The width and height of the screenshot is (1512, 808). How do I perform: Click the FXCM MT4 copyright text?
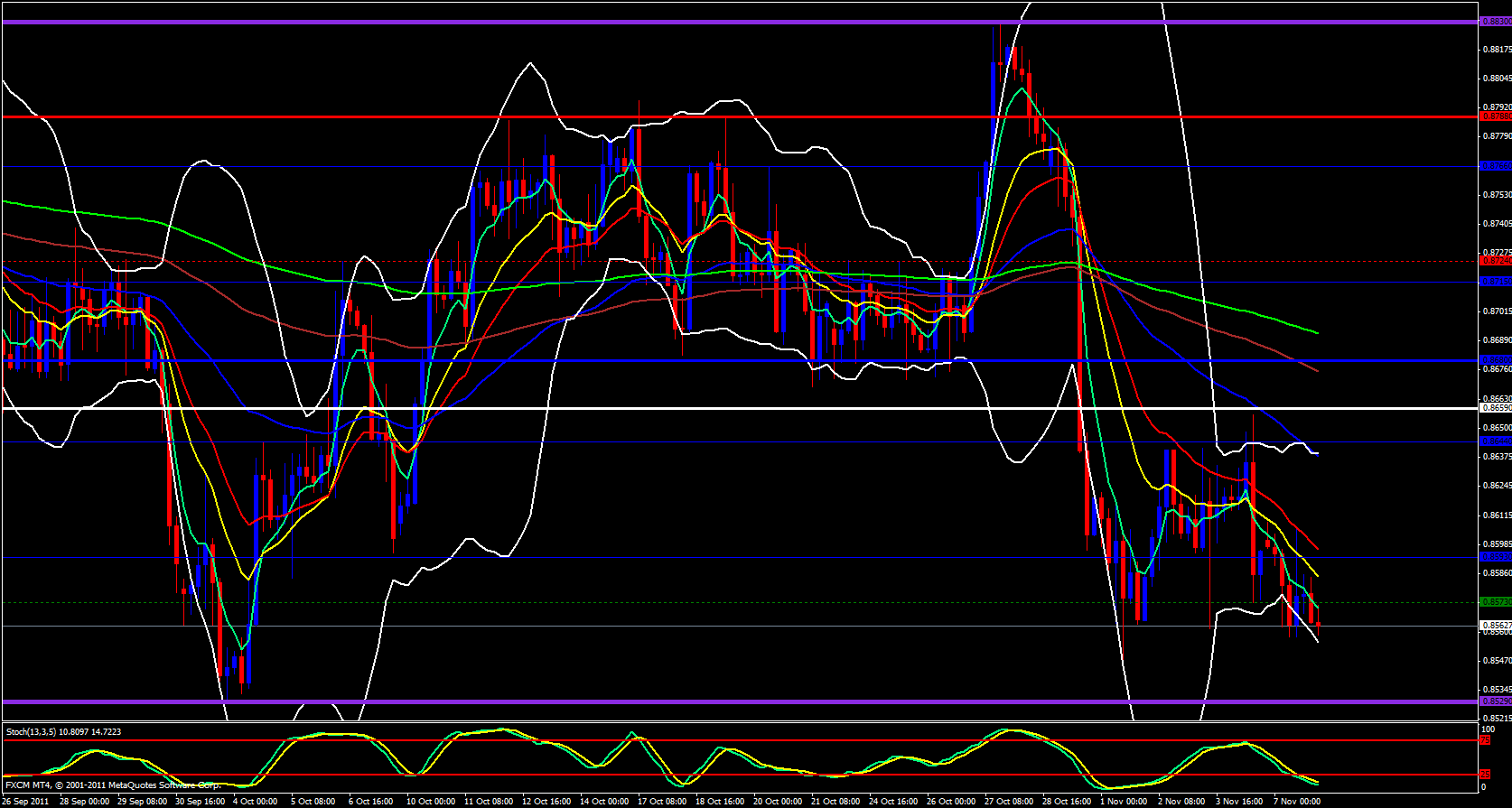[113, 785]
